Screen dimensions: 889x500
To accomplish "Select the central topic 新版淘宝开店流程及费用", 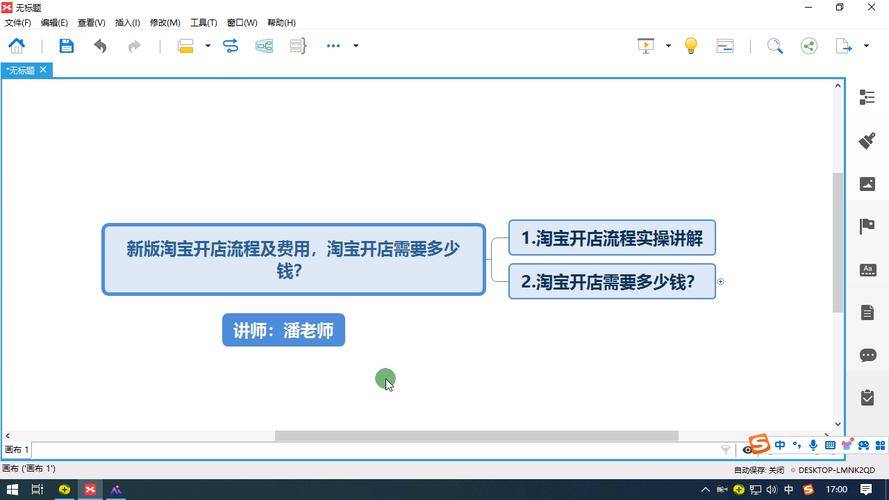I will [294, 260].
